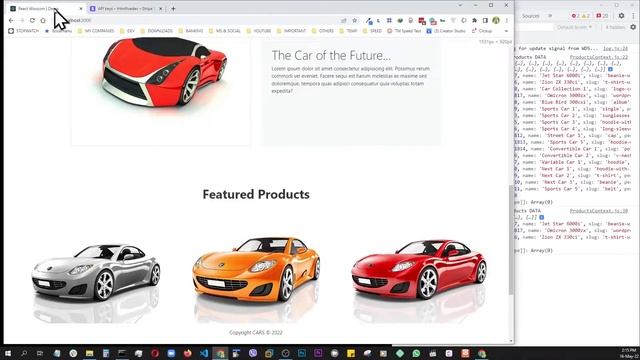The height and width of the screenshot is (360, 640).
Task: Open the MS & SOCIAL bookmark folder
Action: 224,31
